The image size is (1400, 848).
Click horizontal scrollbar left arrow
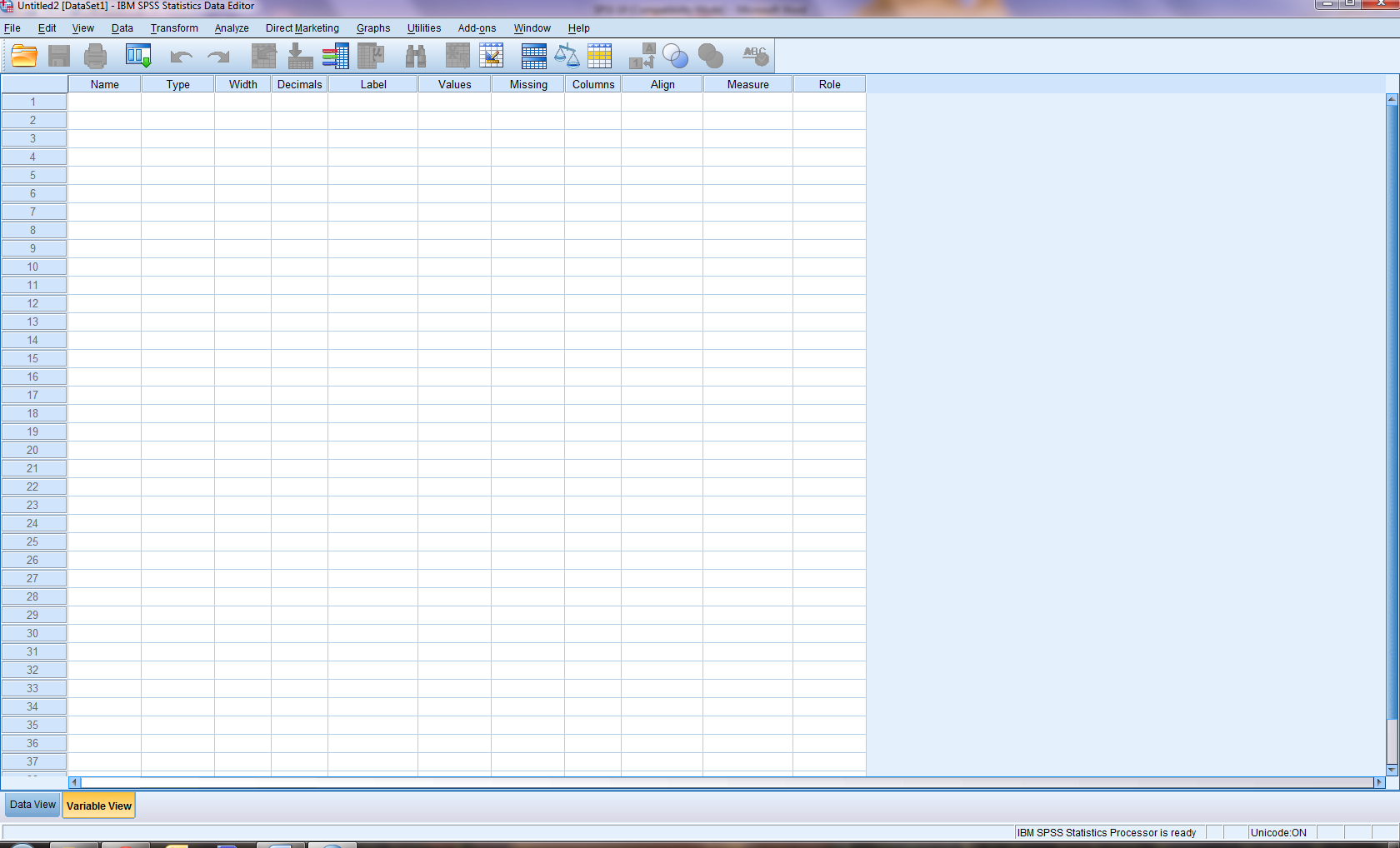[75, 782]
